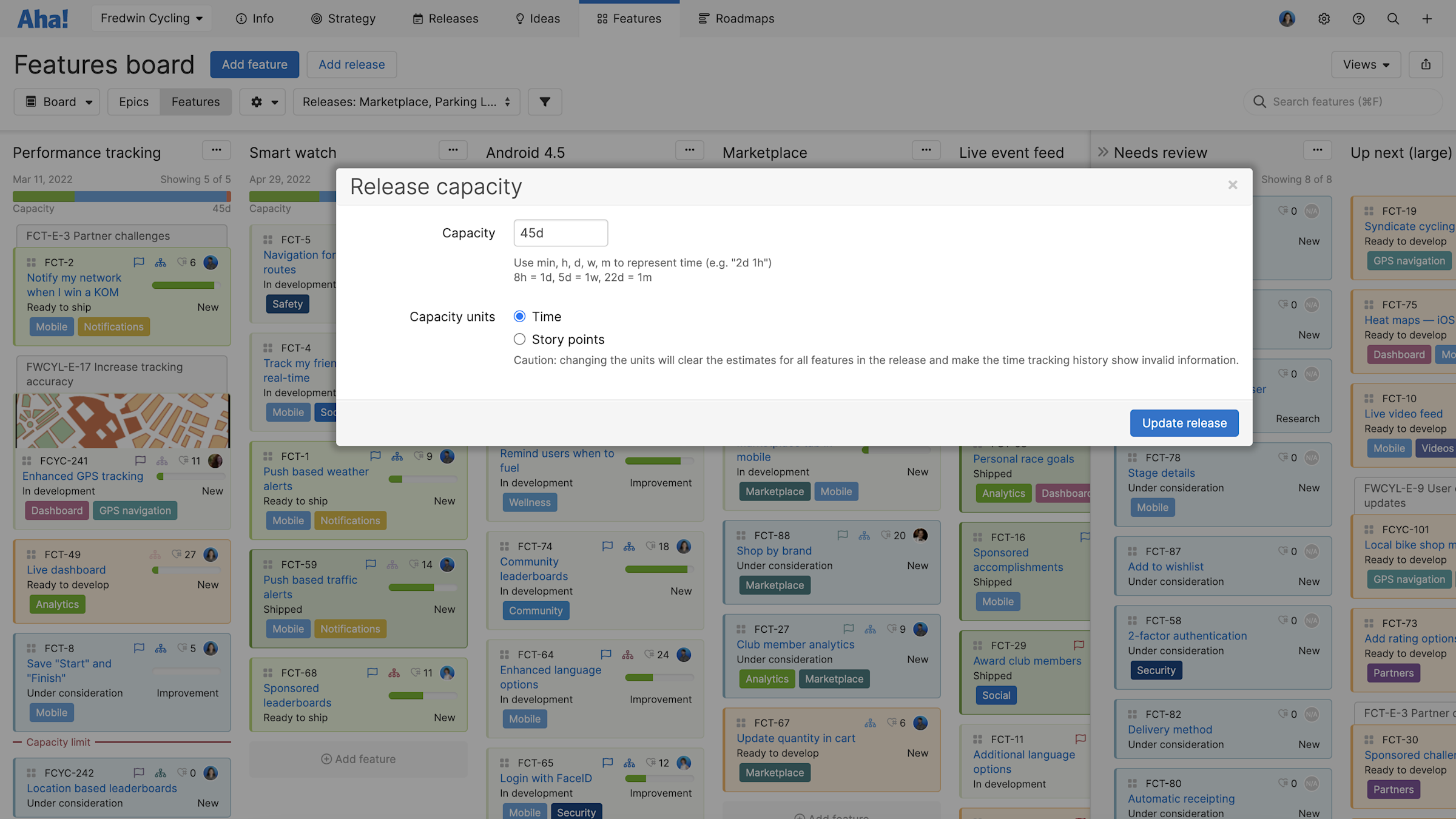This screenshot has width=1456, height=819.
Task: Open the filter funnel icon
Action: 544,101
